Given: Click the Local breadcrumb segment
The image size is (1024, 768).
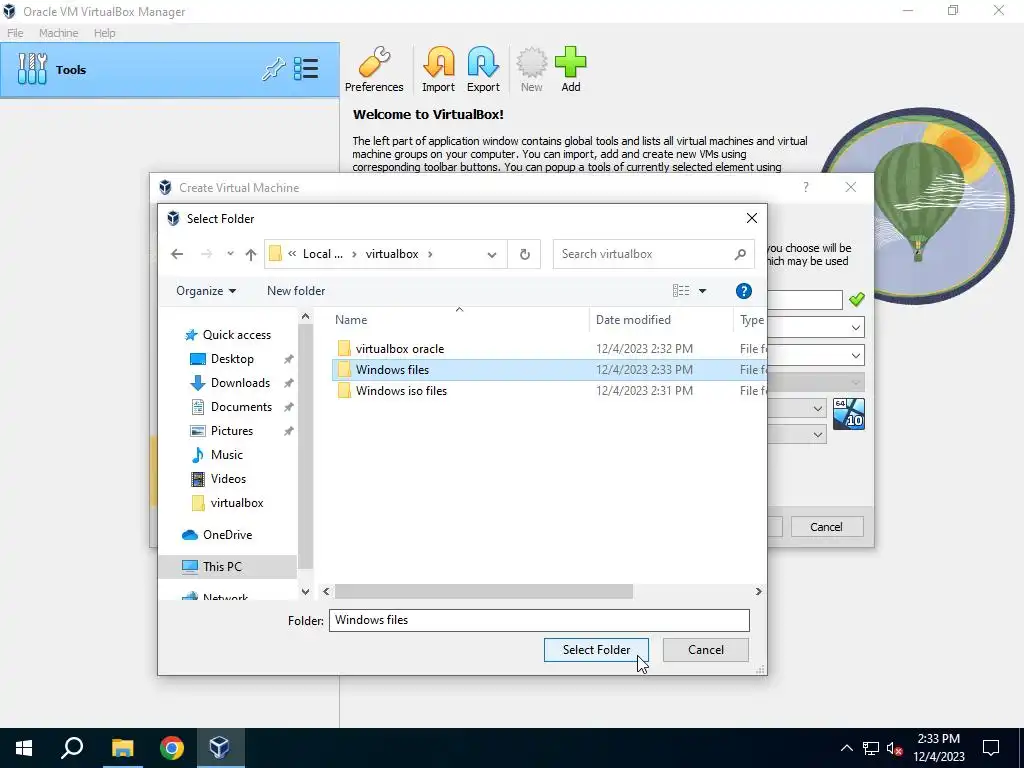Looking at the screenshot, I should click(323, 254).
